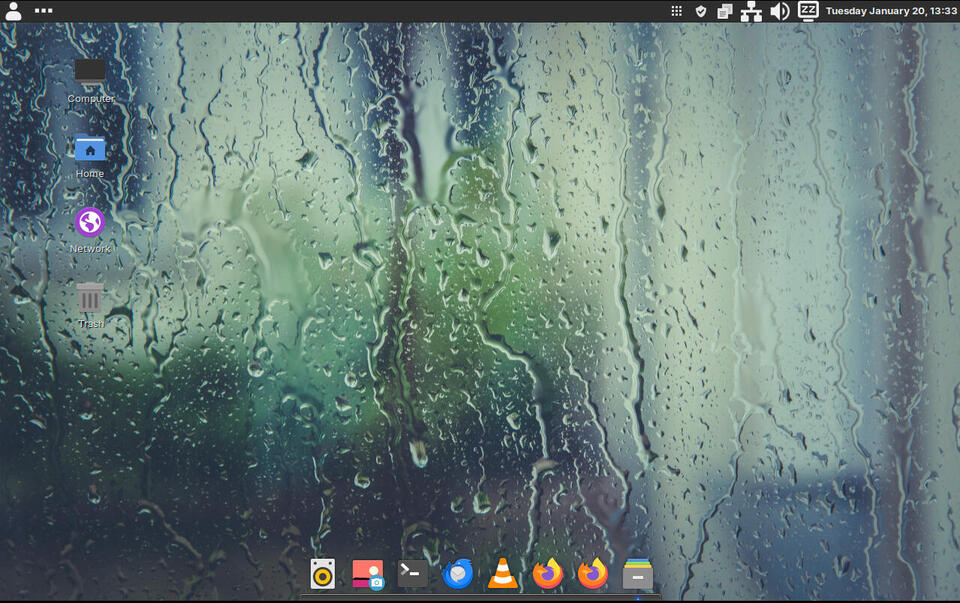Open the file manager in the dock
The width and height of the screenshot is (960, 603).
(x=638, y=574)
